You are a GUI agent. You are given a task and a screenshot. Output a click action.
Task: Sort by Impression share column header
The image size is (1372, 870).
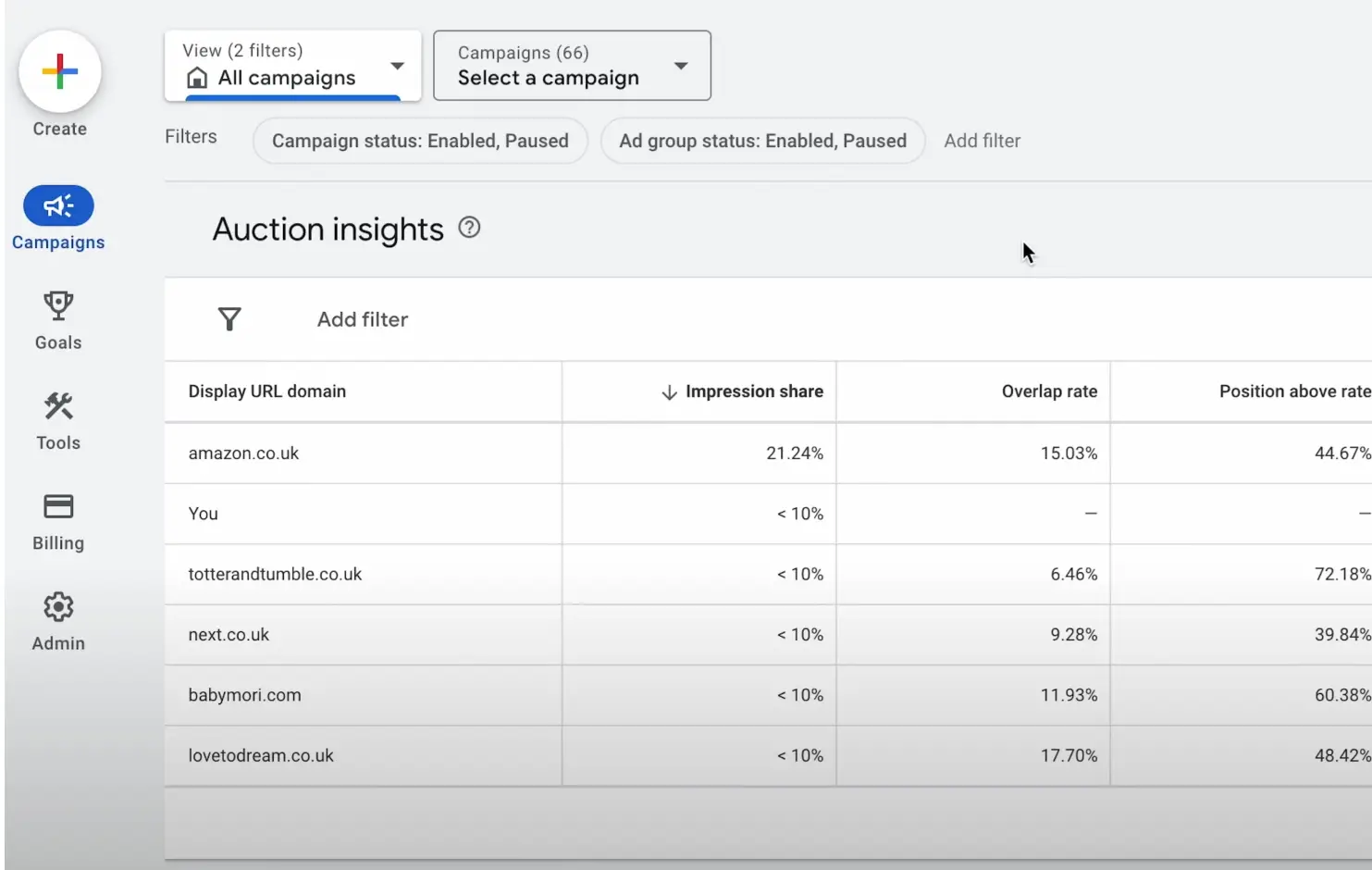pos(754,391)
